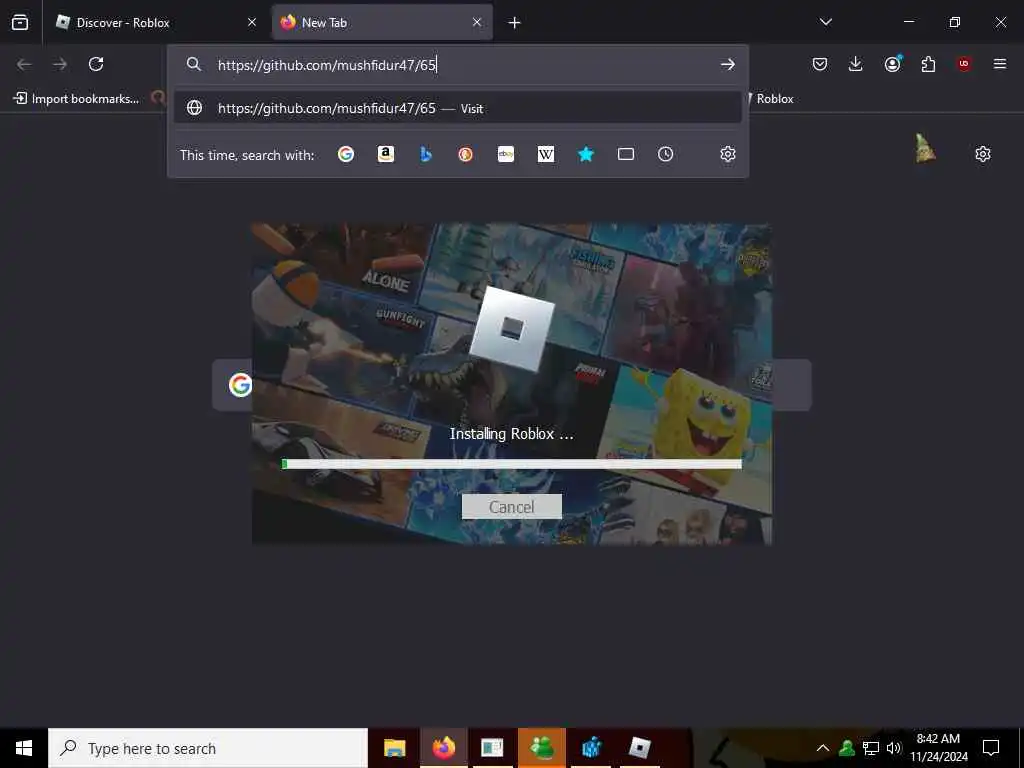
Task: Click the URL address bar field
Action: [457, 65]
